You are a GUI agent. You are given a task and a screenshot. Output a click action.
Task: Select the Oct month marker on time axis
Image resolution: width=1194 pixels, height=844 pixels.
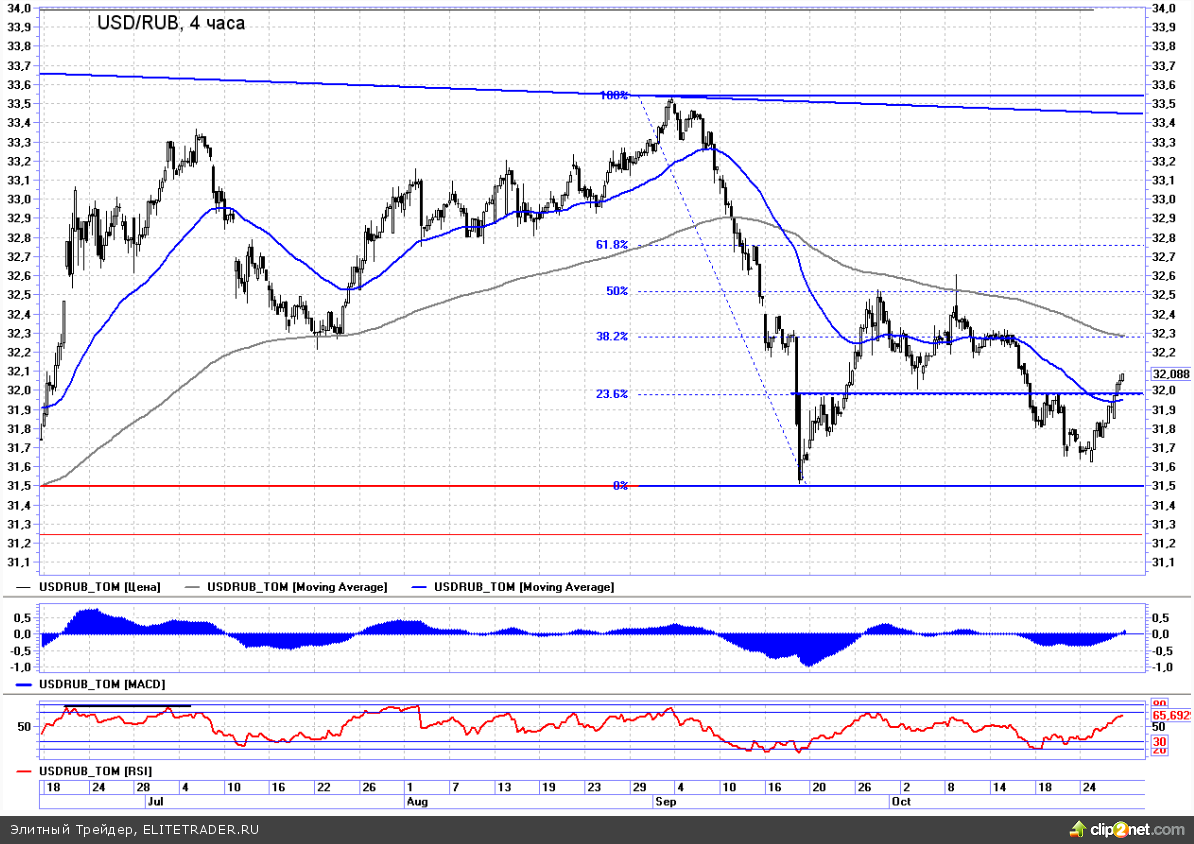pos(901,802)
